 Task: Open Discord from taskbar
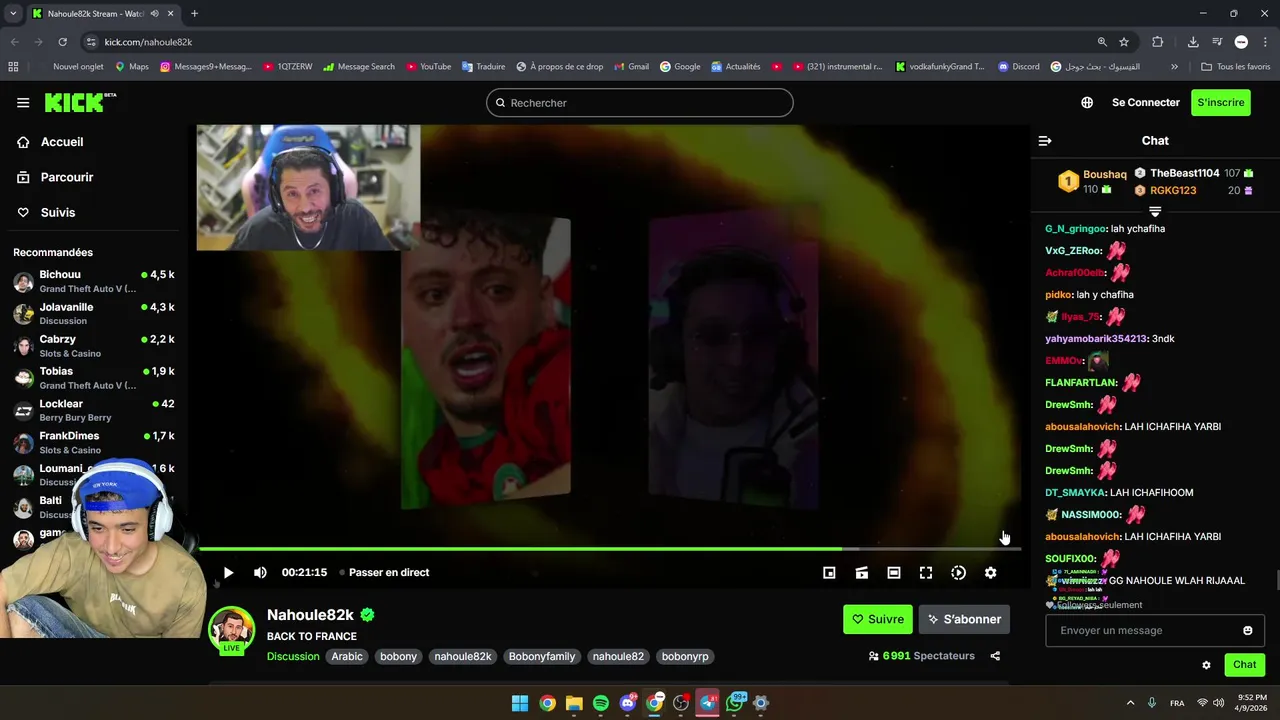tap(628, 703)
